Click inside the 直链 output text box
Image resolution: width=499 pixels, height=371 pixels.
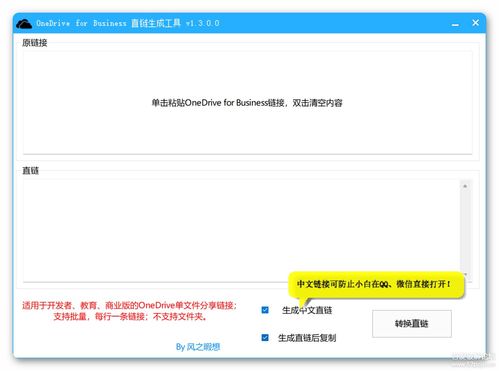click(242, 230)
